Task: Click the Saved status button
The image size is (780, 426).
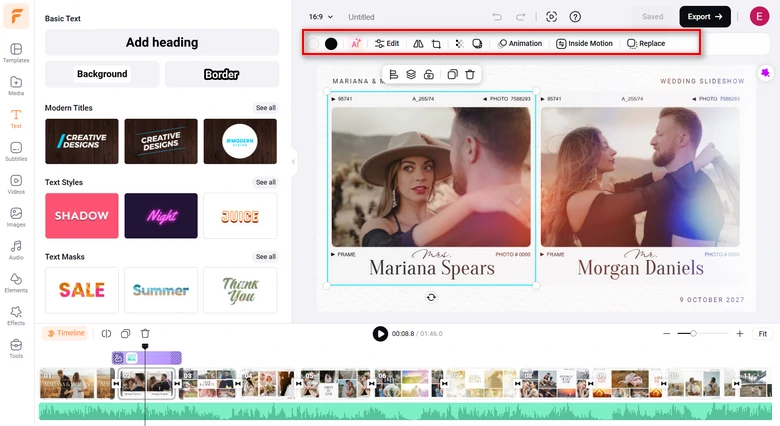Action: (x=653, y=16)
